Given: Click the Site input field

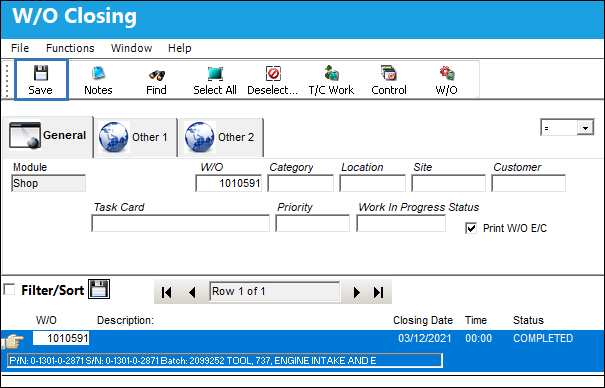Looking at the screenshot, I should click(x=448, y=183).
